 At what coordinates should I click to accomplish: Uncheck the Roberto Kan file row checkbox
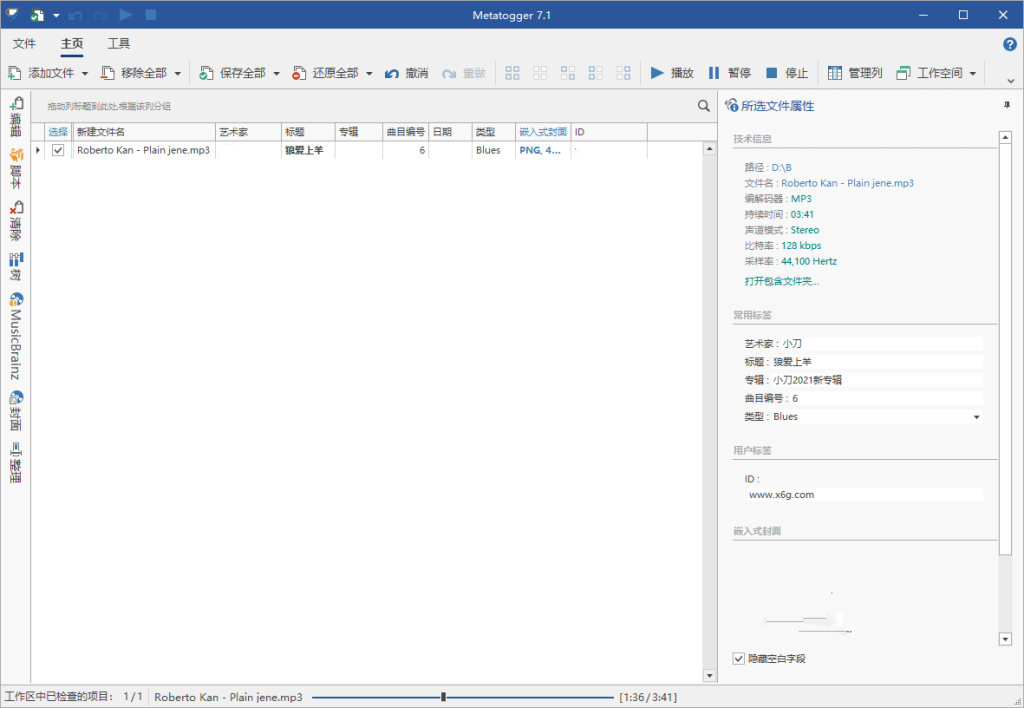[58, 150]
